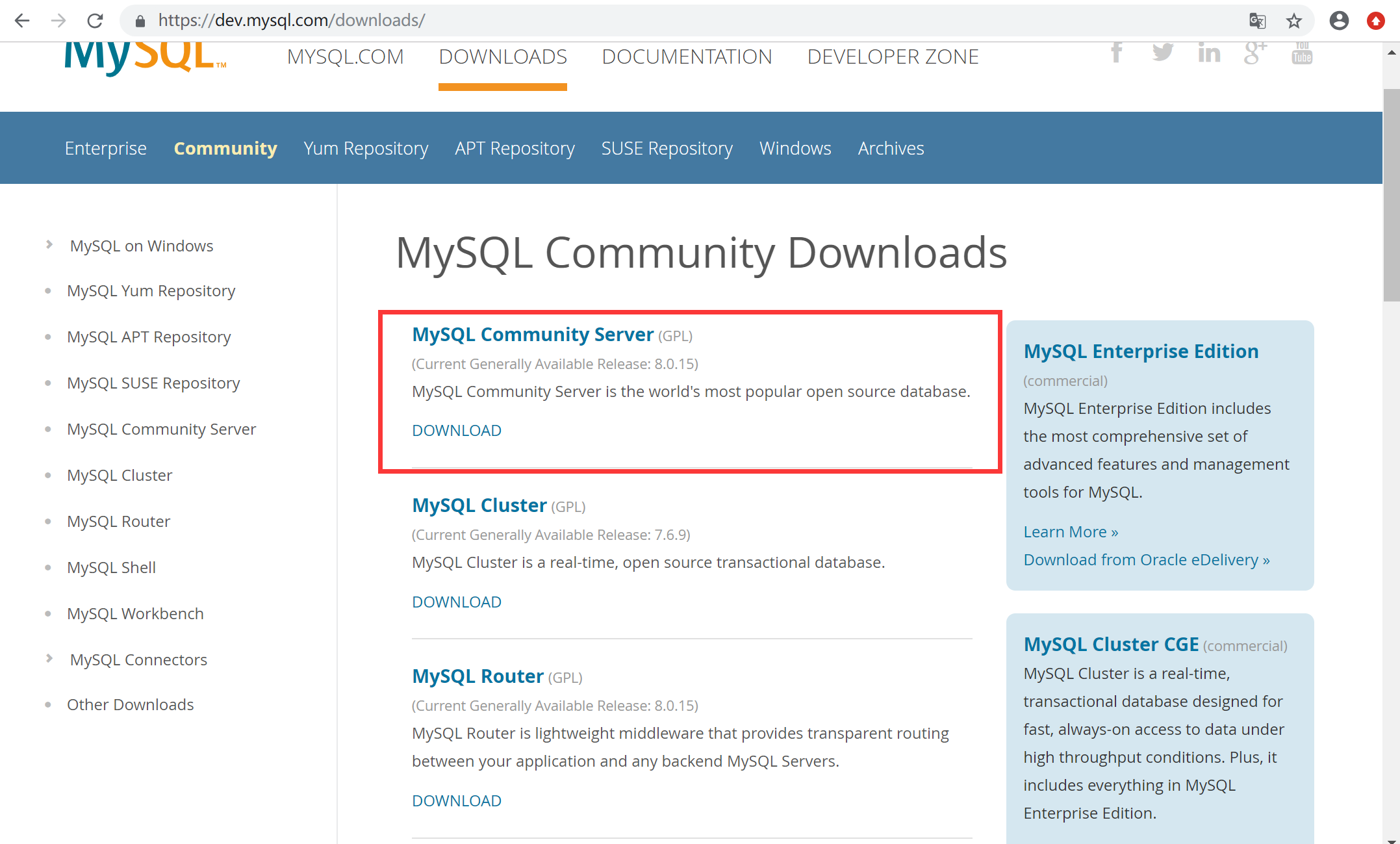Viewport: 1400px width, 844px height.
Task: Open the DOCUMENTATION top menu
Action: pyautogui.click(x=687, y=57)
